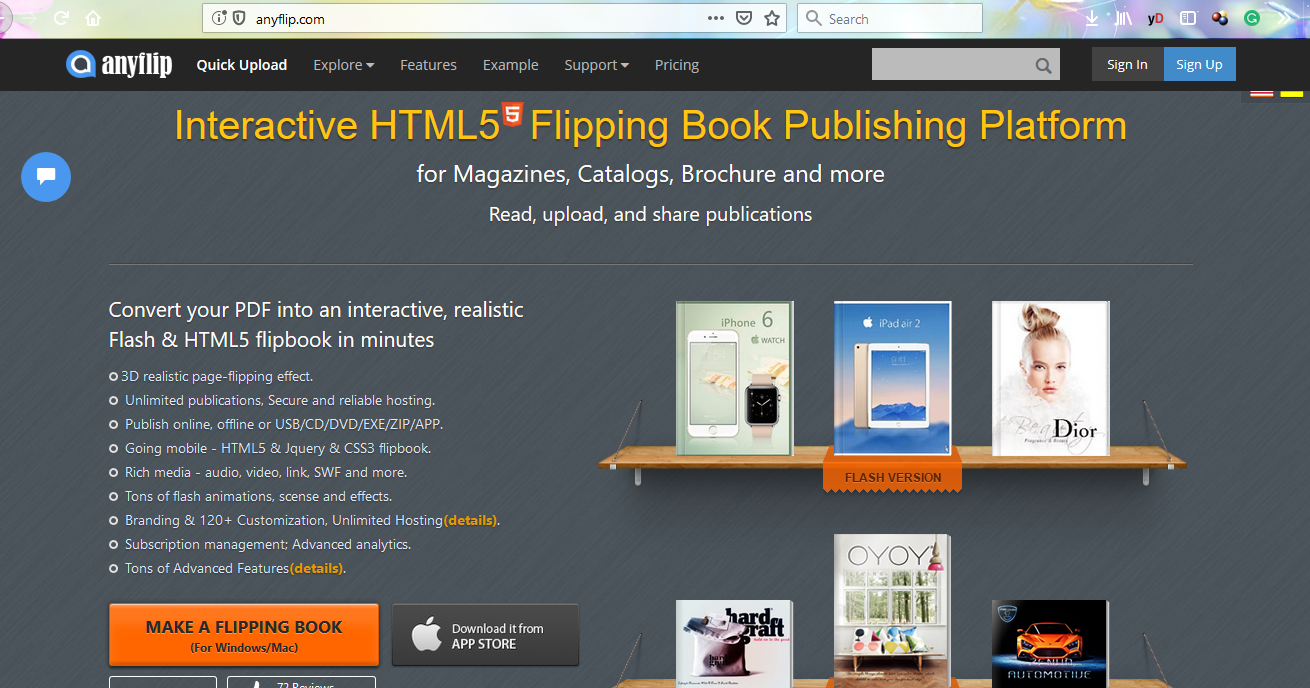The width and height of the screenshot is (1310, 688).
Task: Click Download it from App Store button
Action: [x=485, y=635]
